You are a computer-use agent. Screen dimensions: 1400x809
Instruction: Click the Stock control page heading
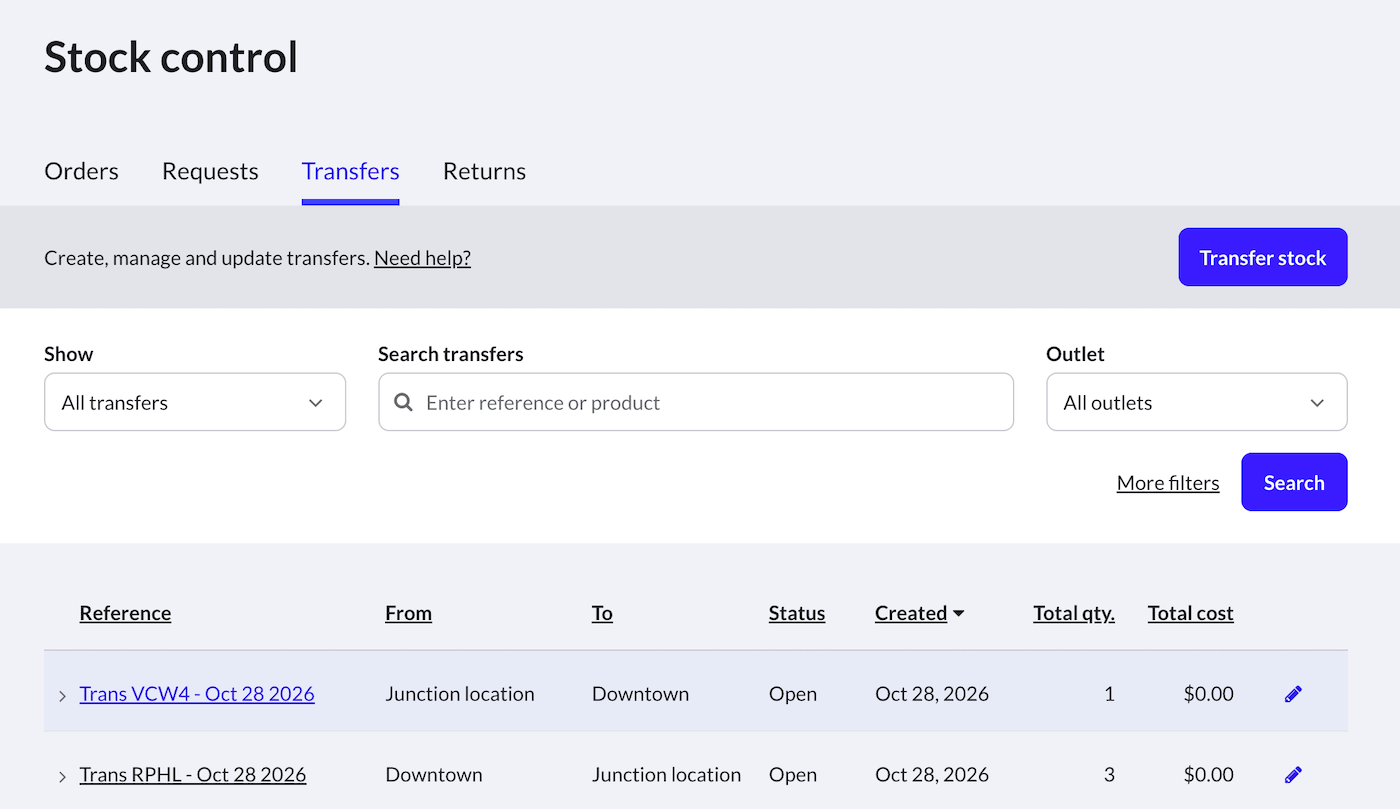tap(171, 57)
